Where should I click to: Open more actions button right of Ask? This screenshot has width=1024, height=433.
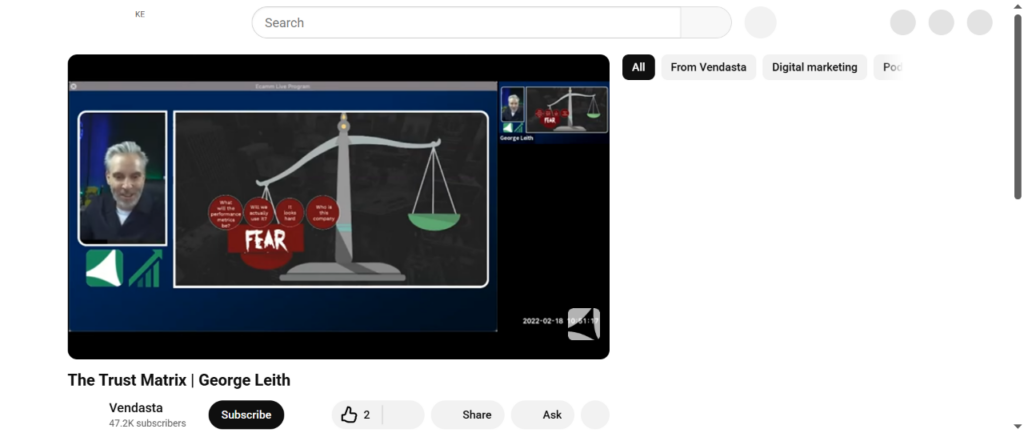pos(594,415)
